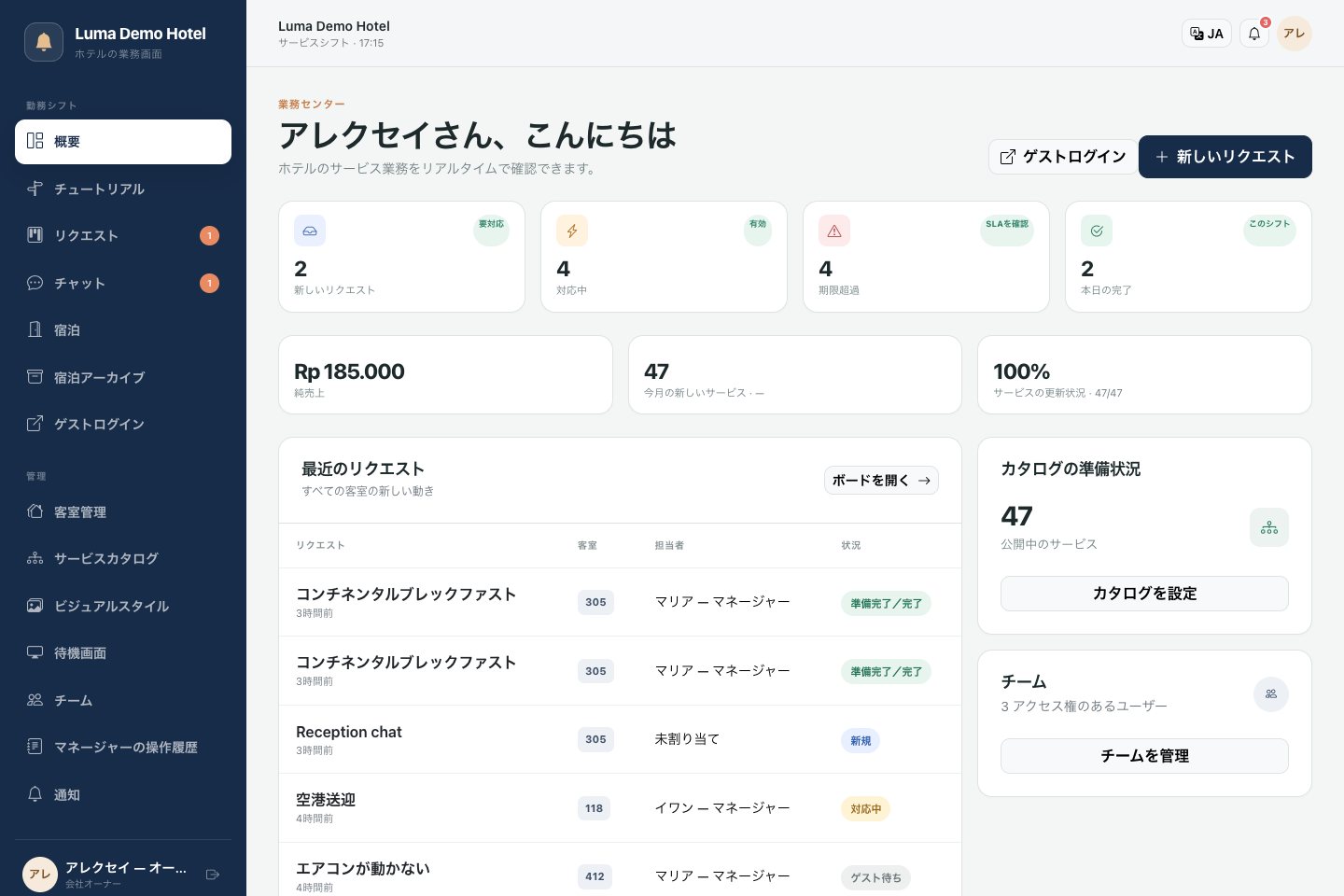Open チュートリアル from the sidebar
The height and width of the screenshot is (896, 1344).
click(x=123, y=189)
